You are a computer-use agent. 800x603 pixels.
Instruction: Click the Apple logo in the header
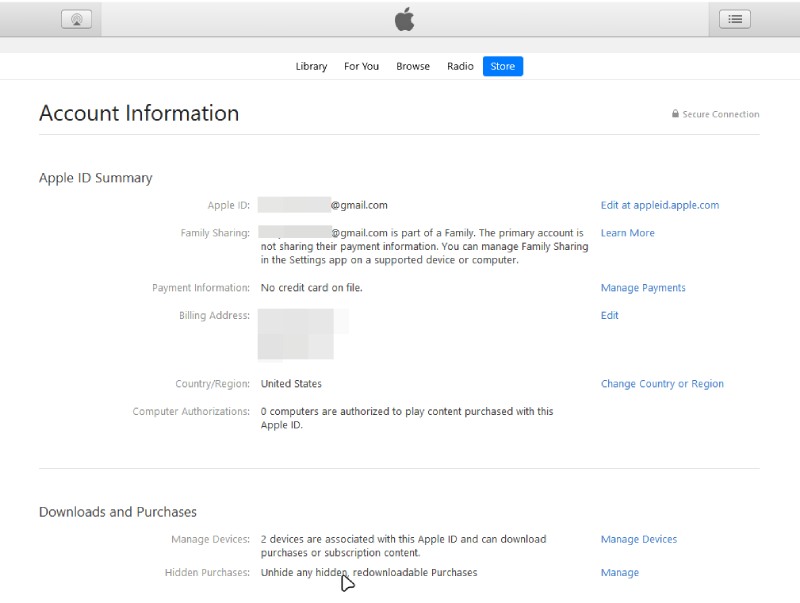[x=405, y=19]
